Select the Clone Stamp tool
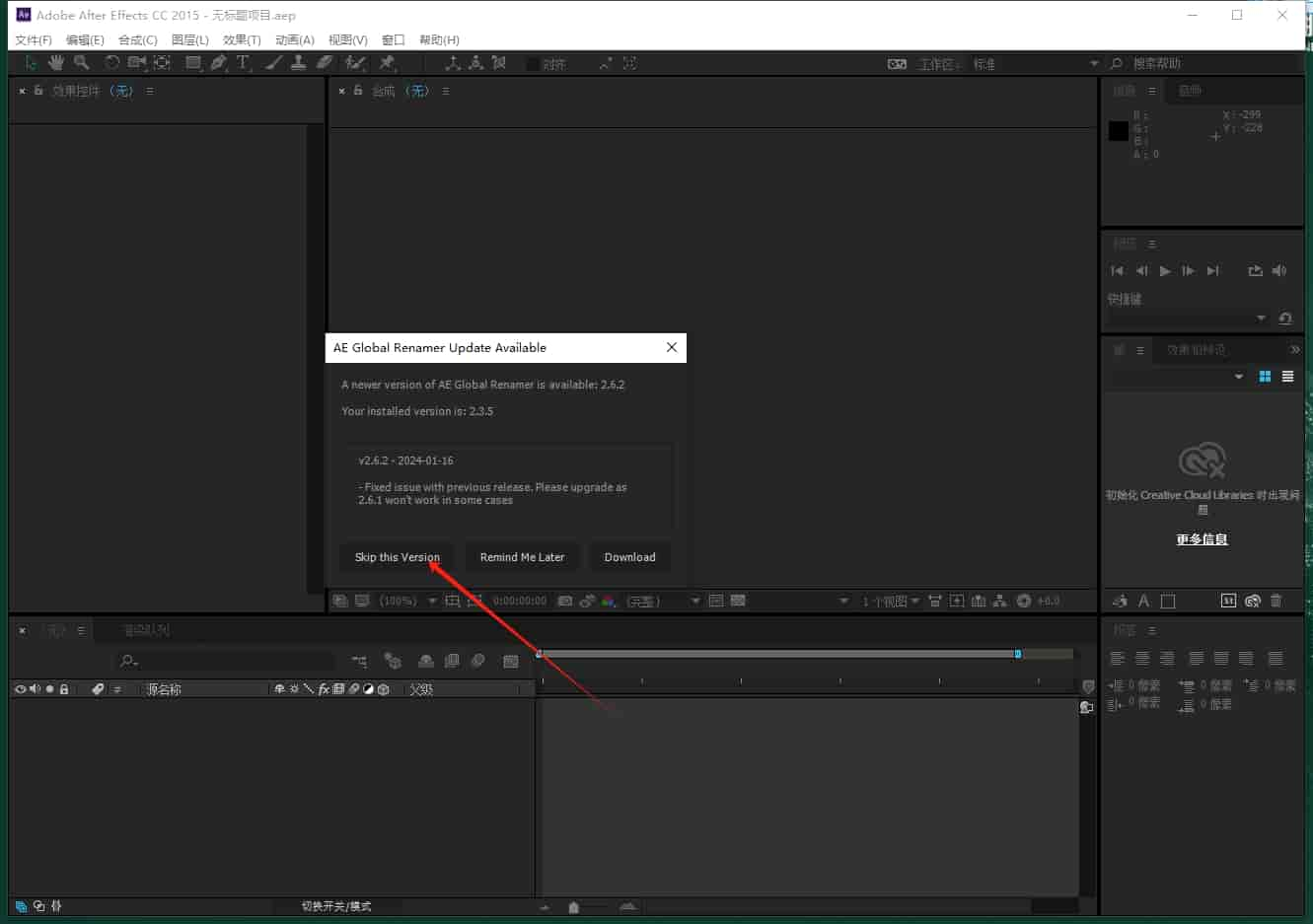 pyautogui.click(x=298, y=63)
